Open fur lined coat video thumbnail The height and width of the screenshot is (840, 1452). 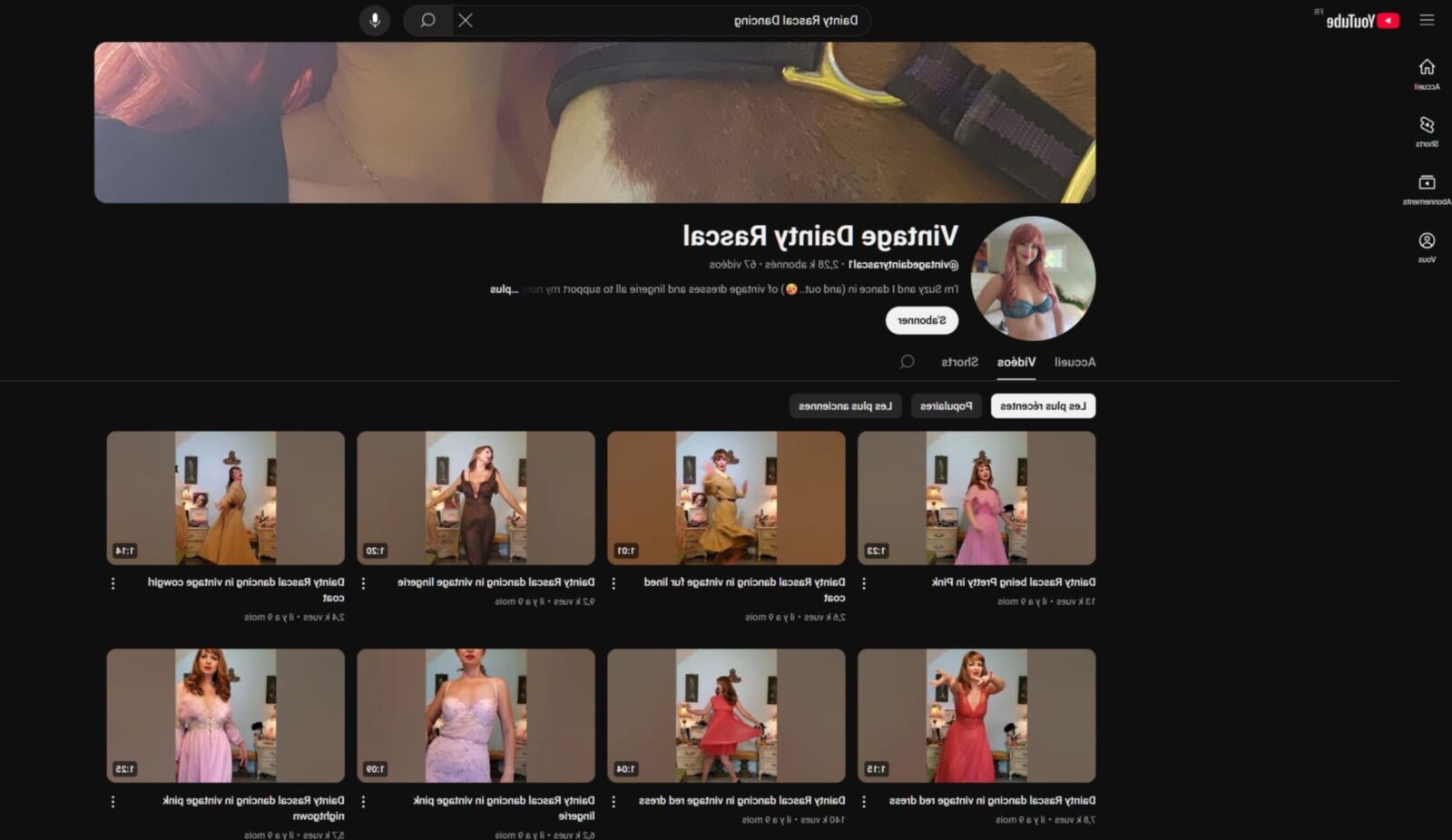(x=726, y=498)
